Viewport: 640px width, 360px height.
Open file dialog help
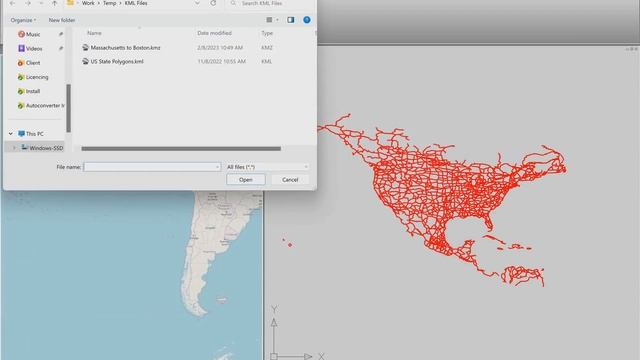(307, 20)
